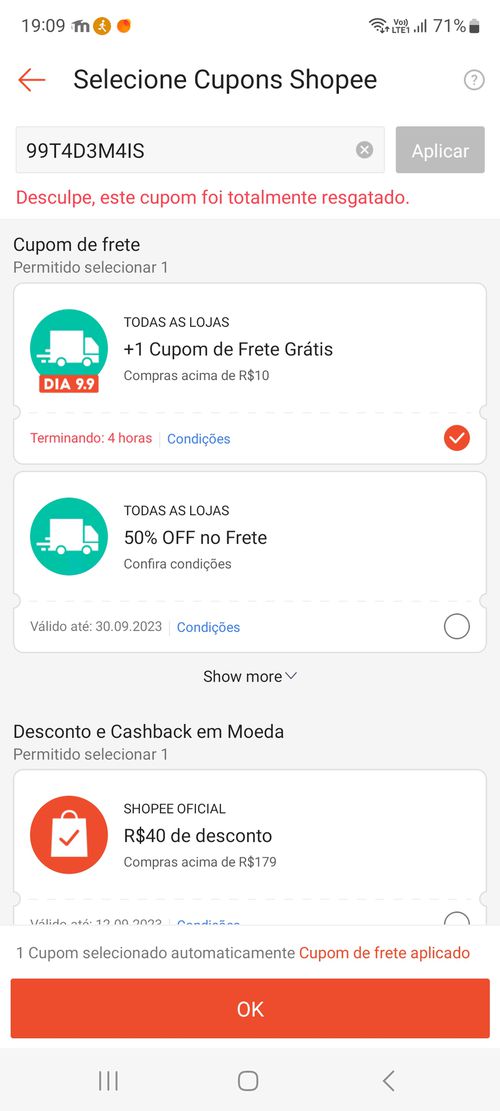Tap the Android home navigation icon

click(248, 1081)
